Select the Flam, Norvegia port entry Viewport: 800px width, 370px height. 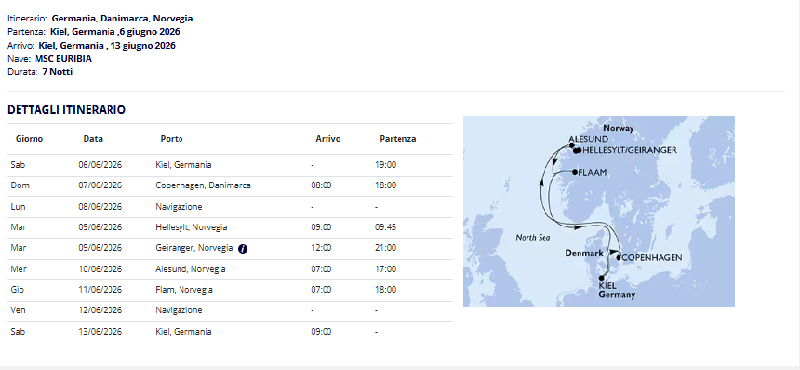(184, 290)
